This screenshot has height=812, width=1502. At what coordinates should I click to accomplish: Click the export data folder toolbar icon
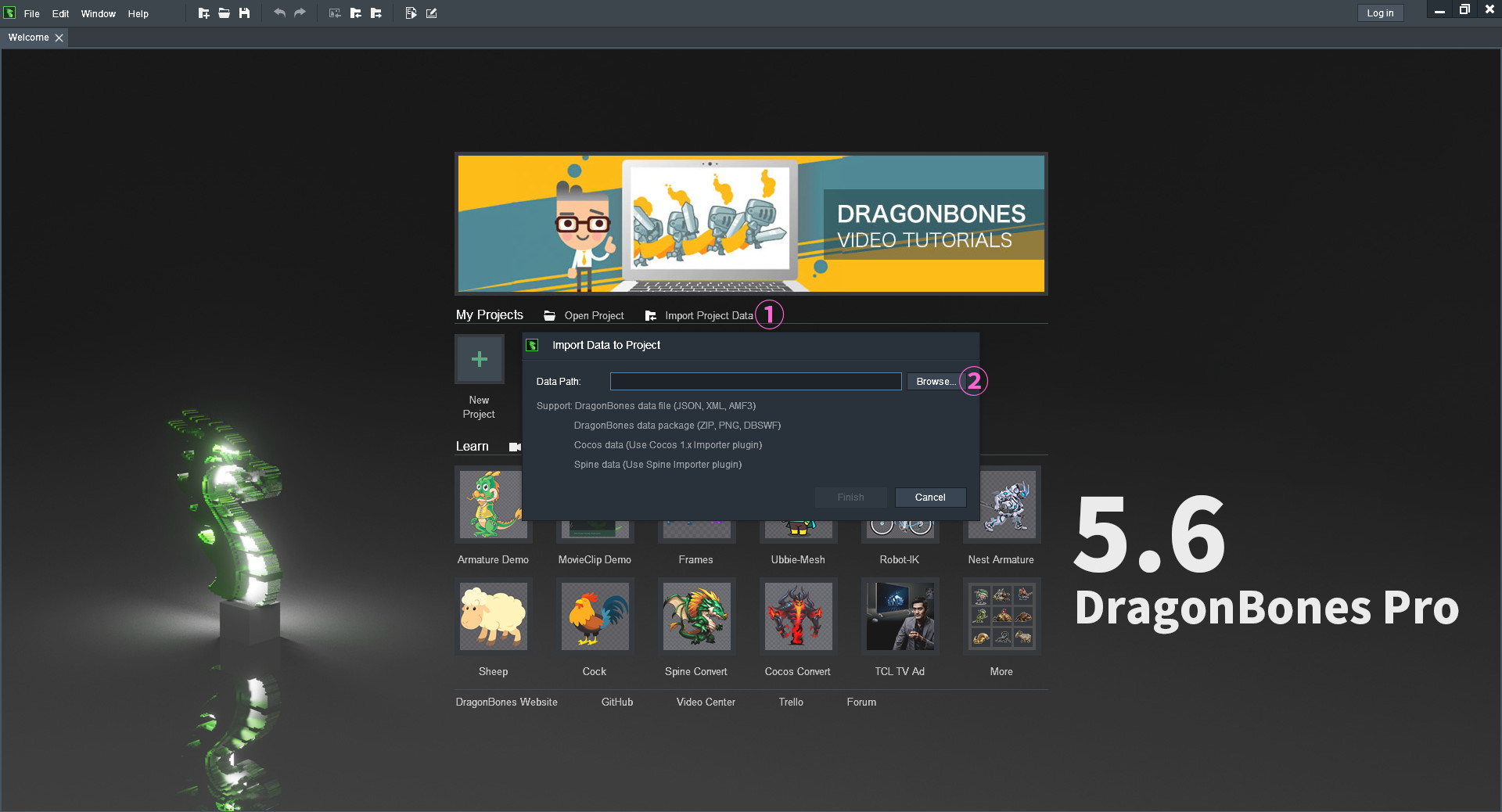tap(376, 13)
